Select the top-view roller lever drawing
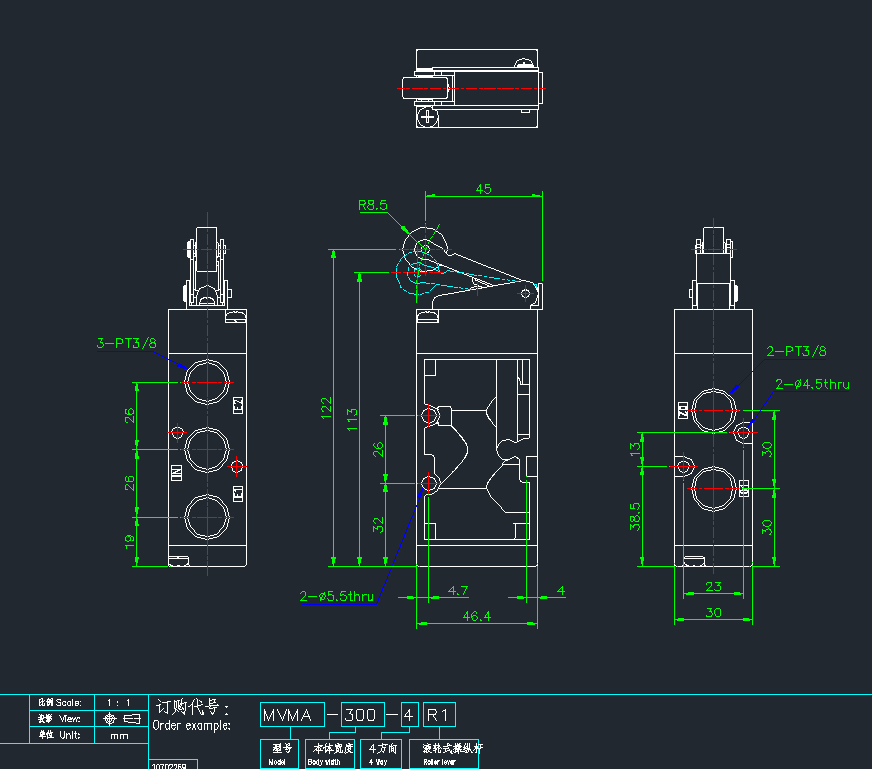 click(x=470, y=88)
